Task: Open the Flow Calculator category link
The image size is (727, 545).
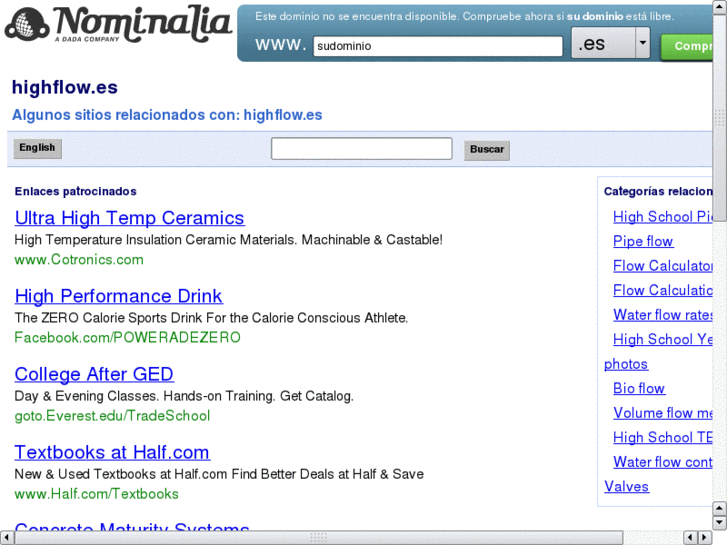Action: click(x=663, y=266)
